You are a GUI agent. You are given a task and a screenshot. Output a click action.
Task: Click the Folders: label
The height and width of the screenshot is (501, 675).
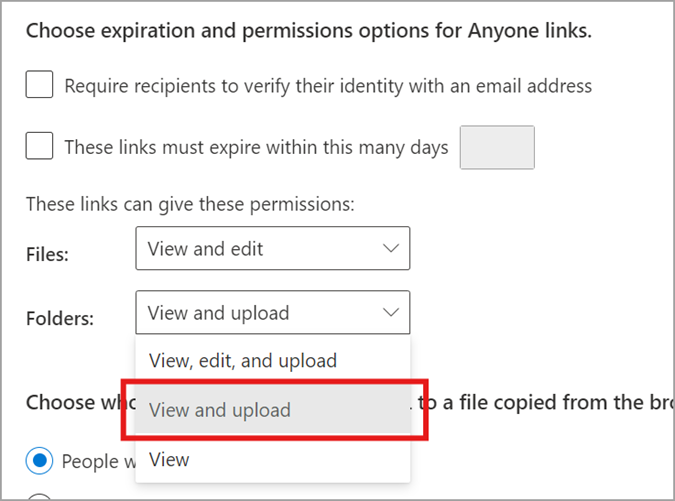[x=60, y=319]
